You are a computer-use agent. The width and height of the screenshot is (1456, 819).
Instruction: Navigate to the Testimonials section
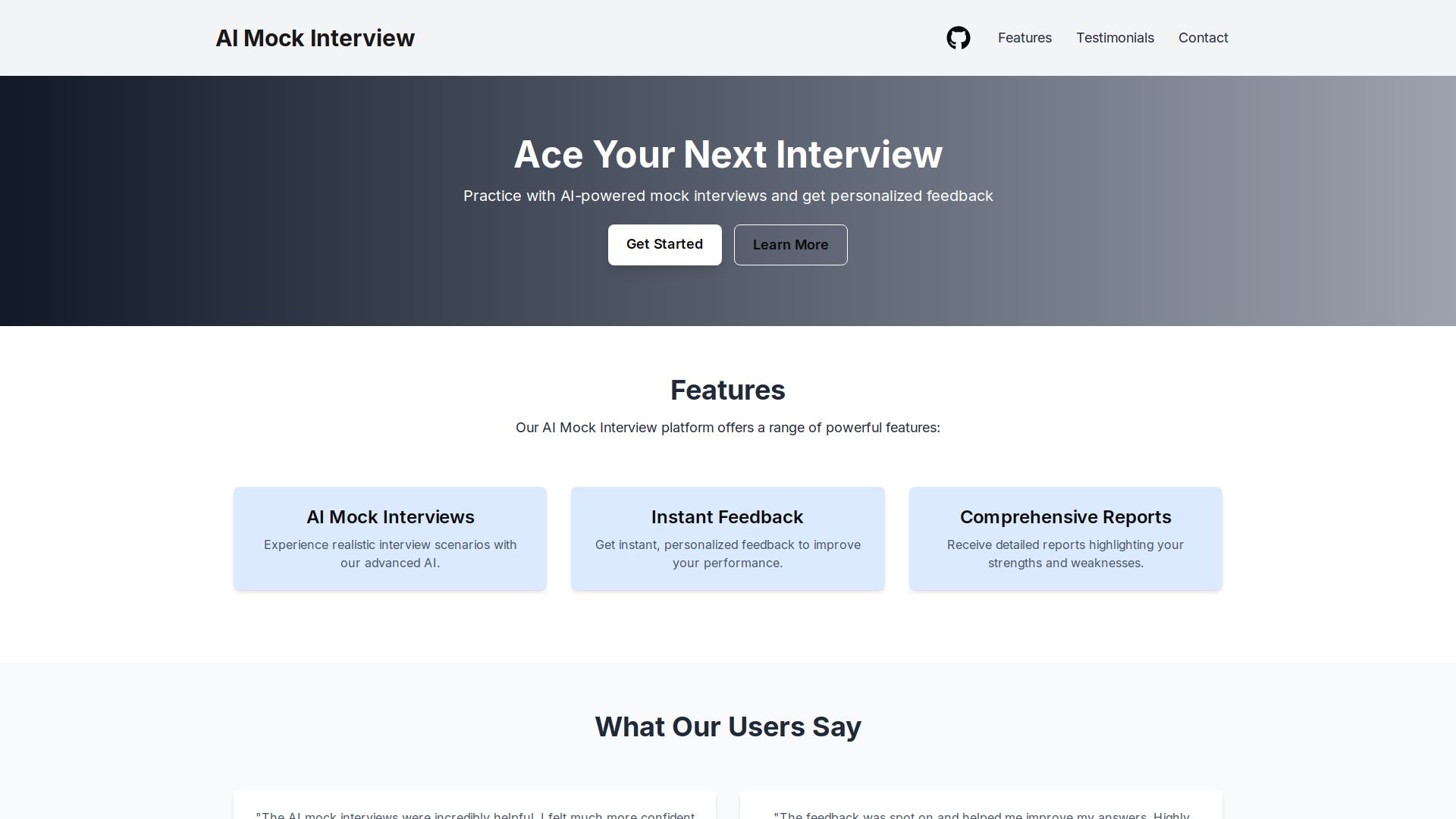1115,37
